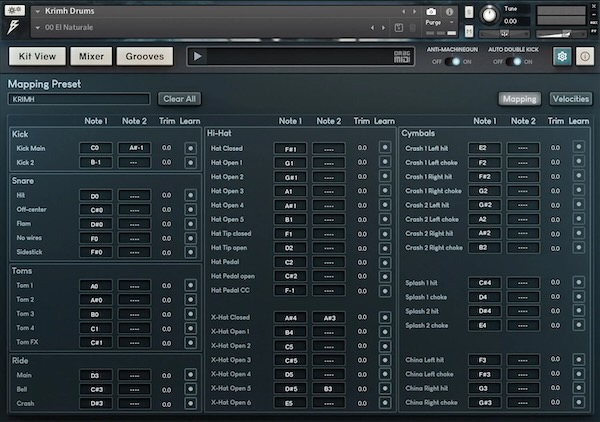Open the Mixer tab
This screenshot has height=422, width=600.
point(91,57)
